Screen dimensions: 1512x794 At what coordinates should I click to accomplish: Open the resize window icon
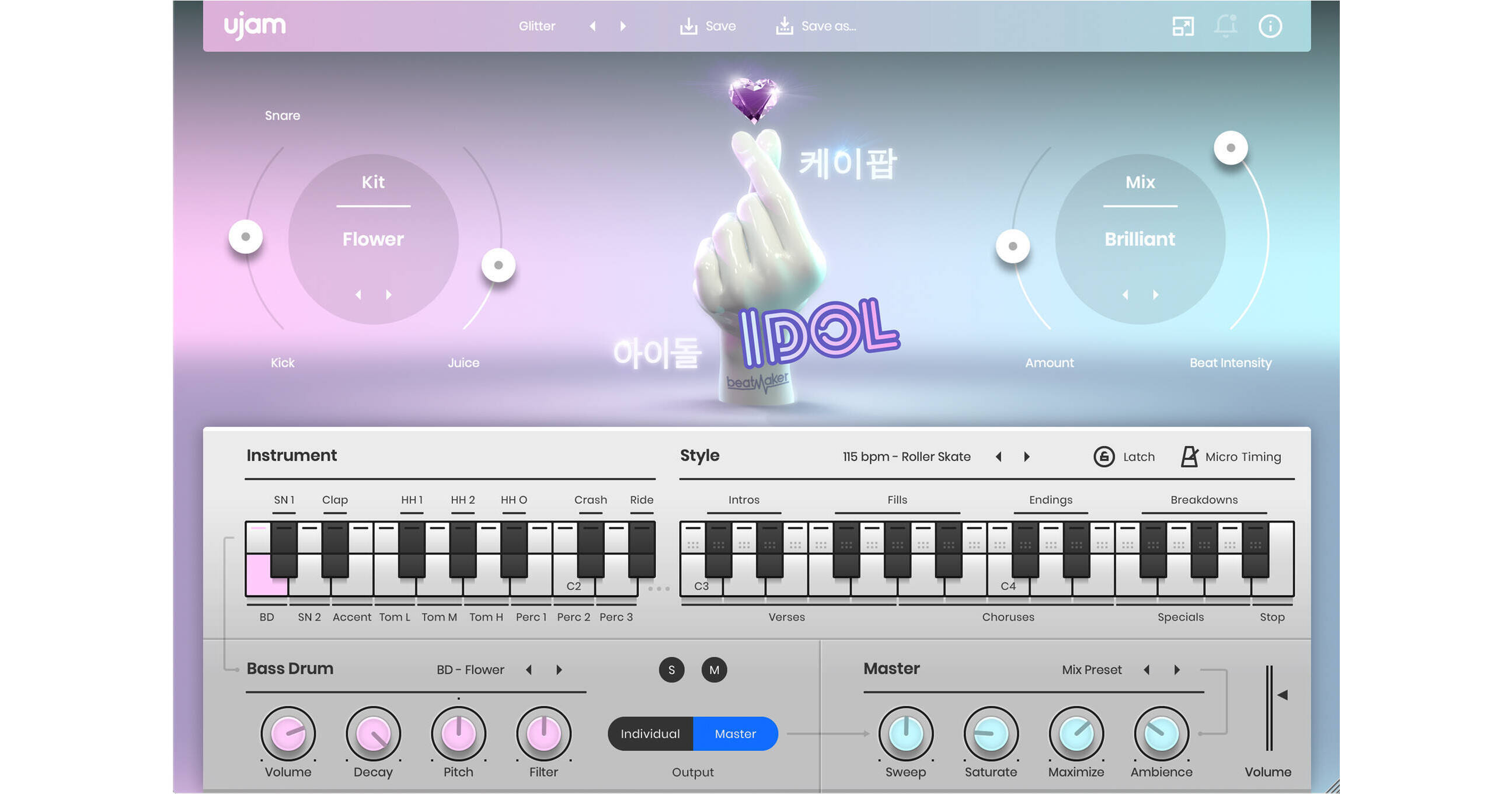tap(1185, 25)
